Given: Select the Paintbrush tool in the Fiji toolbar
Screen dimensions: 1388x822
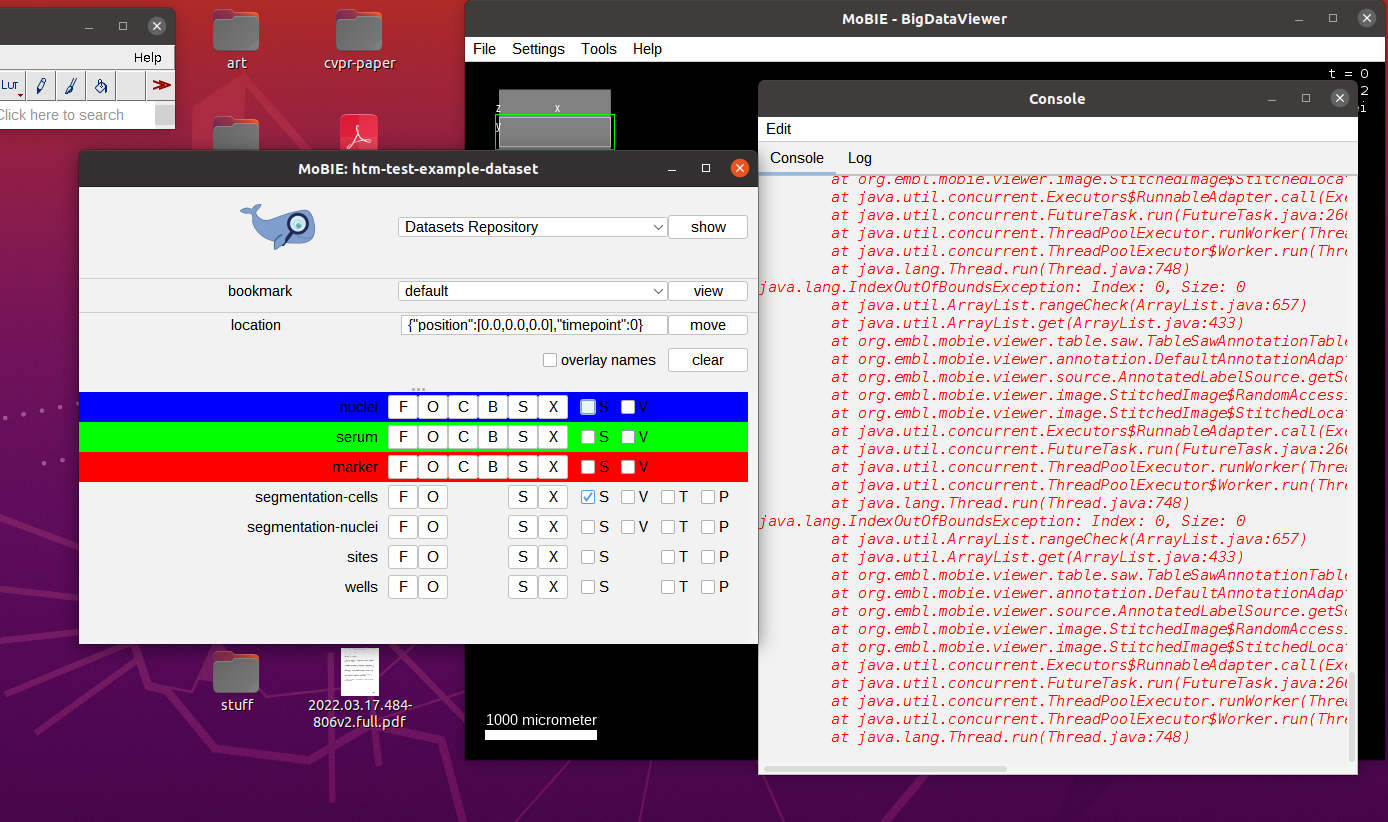Looking at the screenshot, I should tap(70, 86).
